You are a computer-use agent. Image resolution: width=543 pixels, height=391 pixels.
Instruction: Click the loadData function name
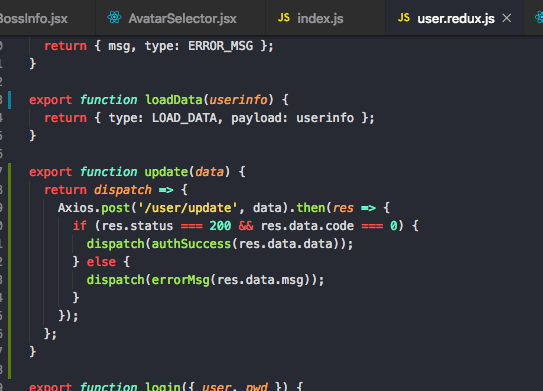click(x=173, y=100)
